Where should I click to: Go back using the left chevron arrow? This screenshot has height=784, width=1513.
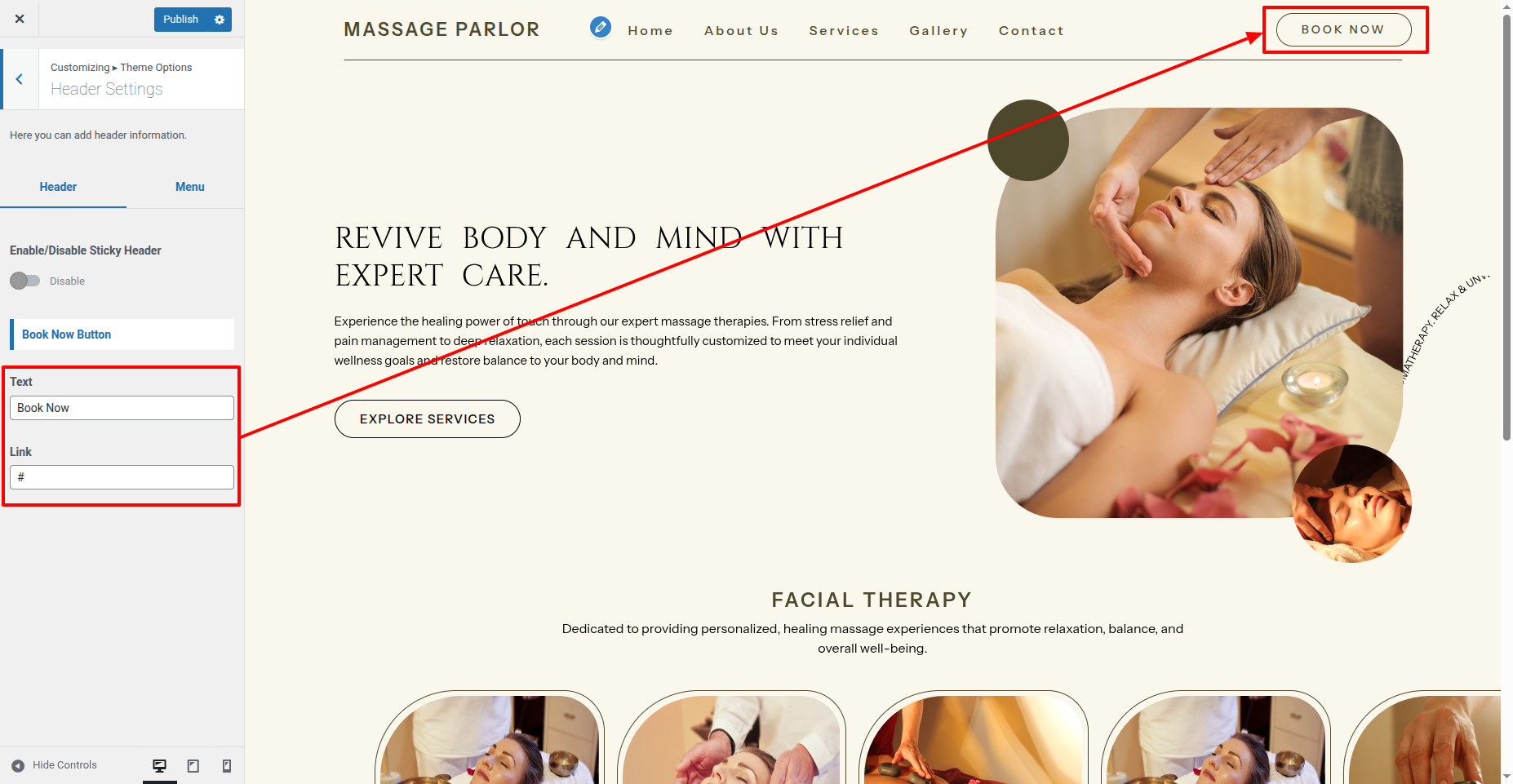(20, 79)
